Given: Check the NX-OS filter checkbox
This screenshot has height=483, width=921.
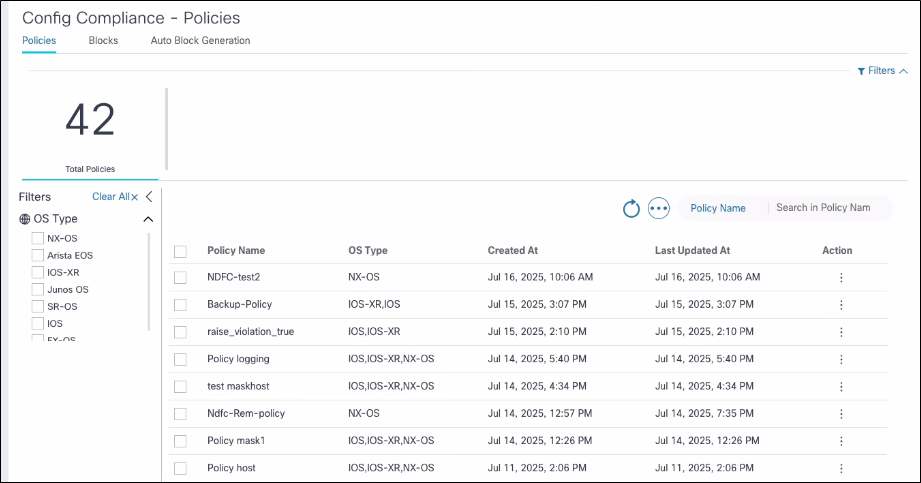Looking at the screenshot, I should click(x=38, y=238).
